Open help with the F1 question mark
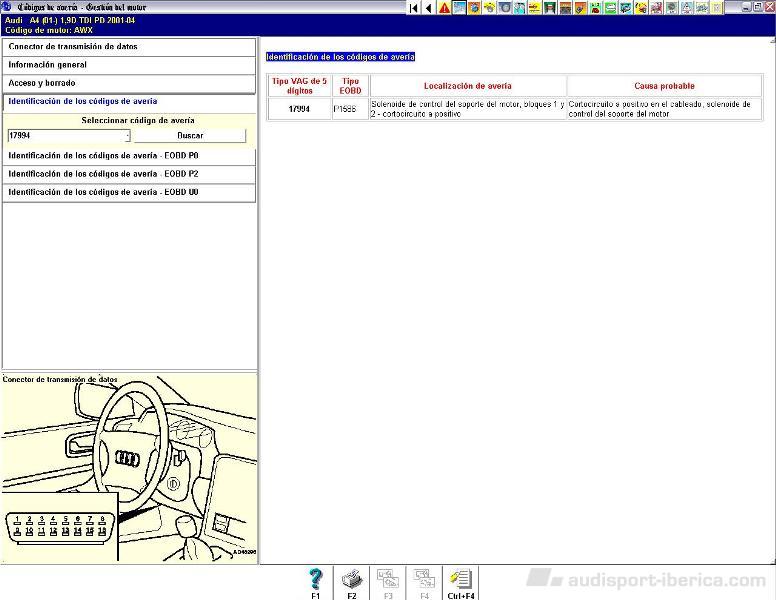The image size is (776, 600). pyautogui.click(x=315, y=583)
